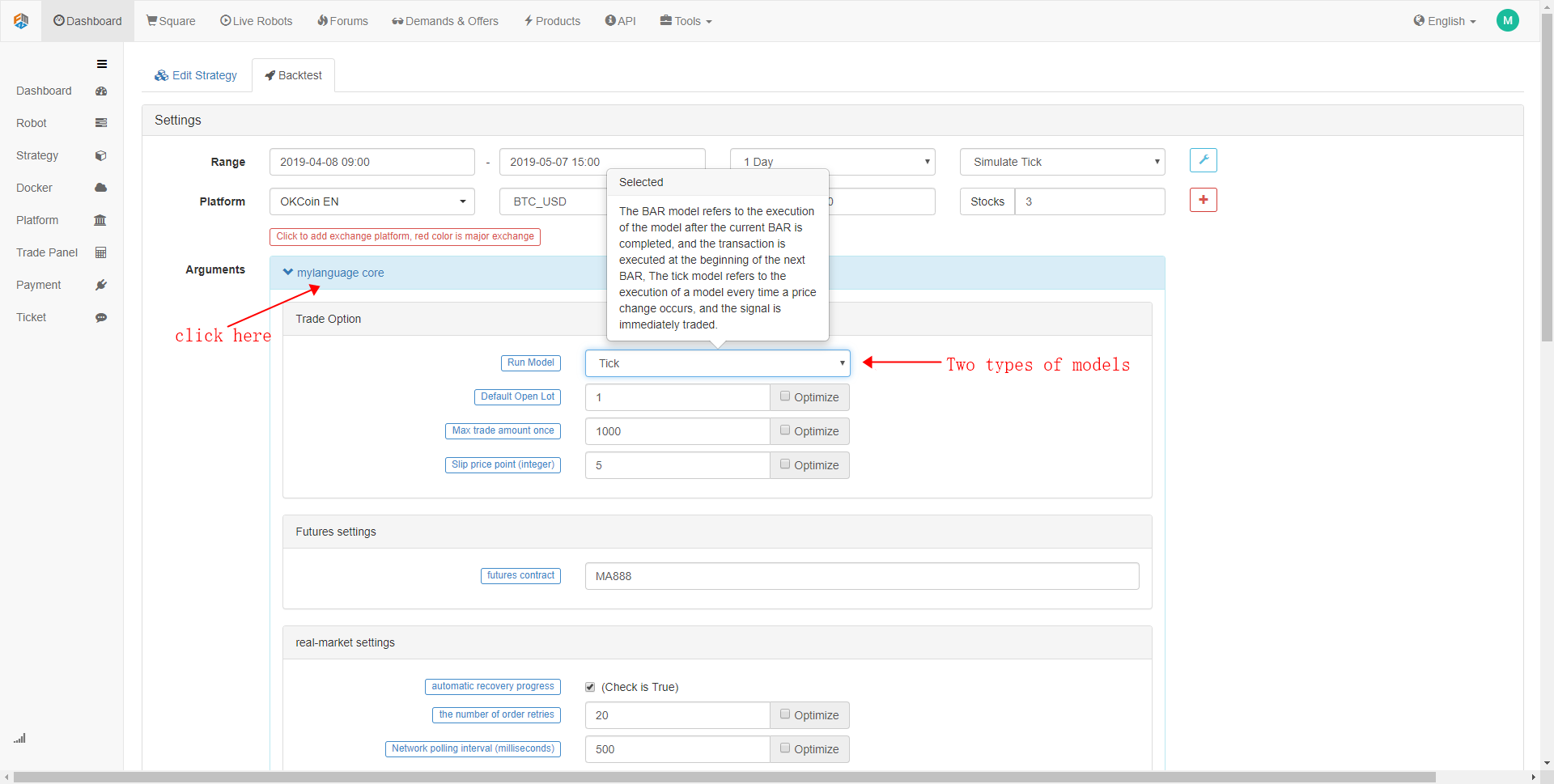Screen dimensions: 1554x784
Task: Click the futures contract label tag
Action: 520,576
